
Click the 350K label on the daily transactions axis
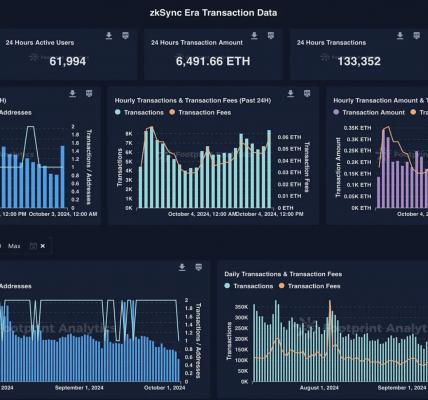pyautogui.click(x=242, y=307)
